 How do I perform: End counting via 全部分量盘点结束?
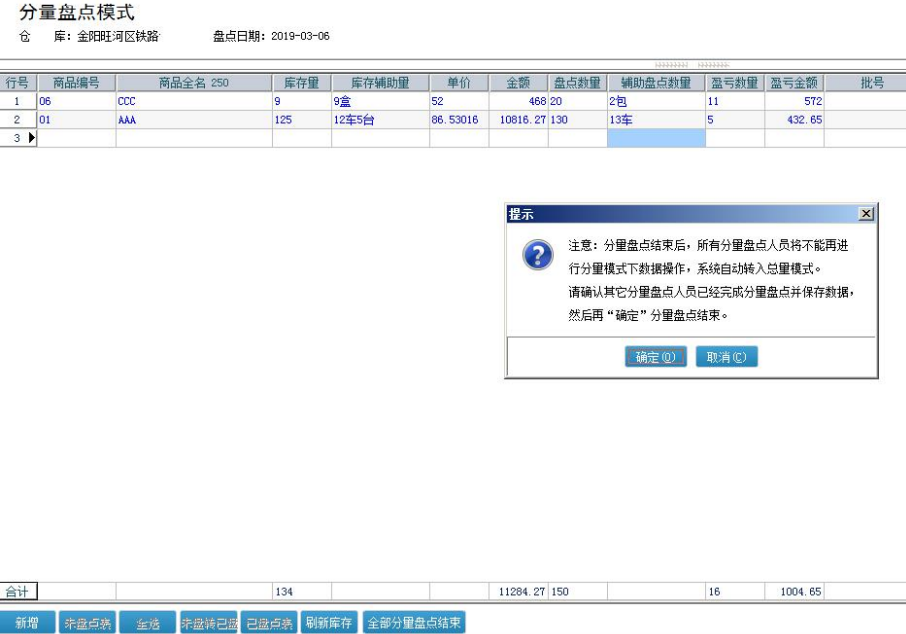414,623
